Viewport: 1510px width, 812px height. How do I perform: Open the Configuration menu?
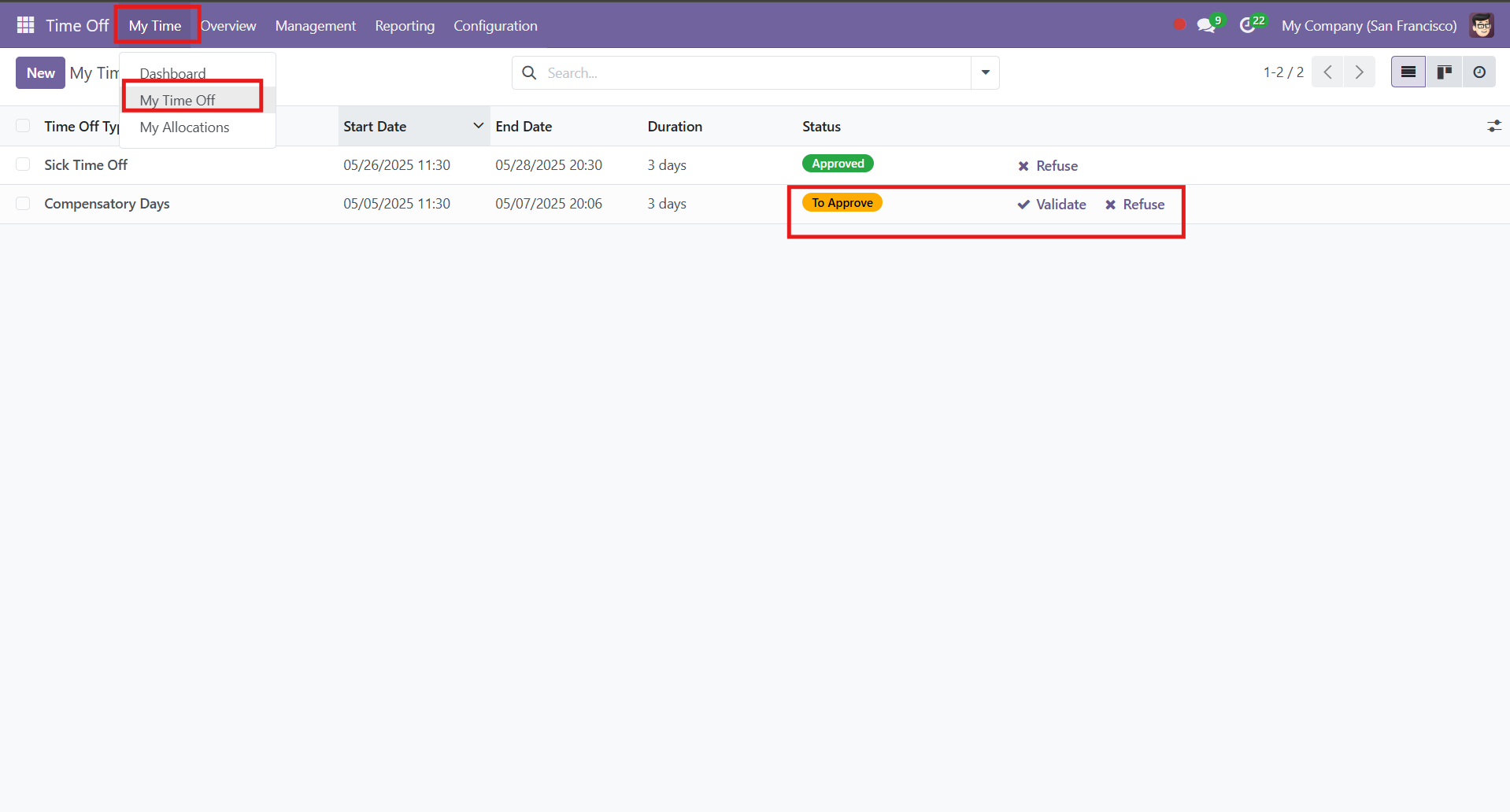(494, 25)
